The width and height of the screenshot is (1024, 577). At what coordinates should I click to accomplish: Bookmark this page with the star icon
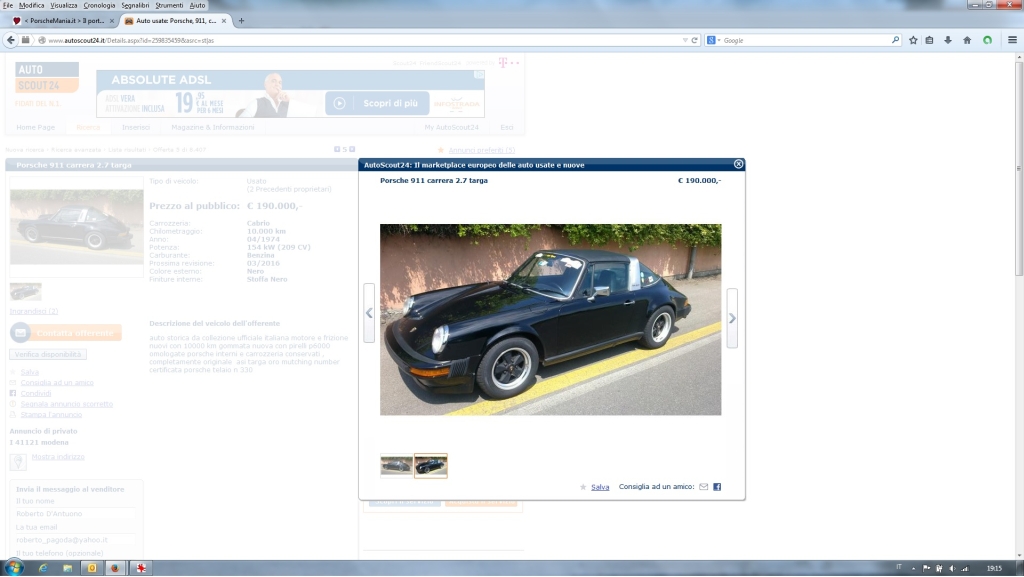913,40
